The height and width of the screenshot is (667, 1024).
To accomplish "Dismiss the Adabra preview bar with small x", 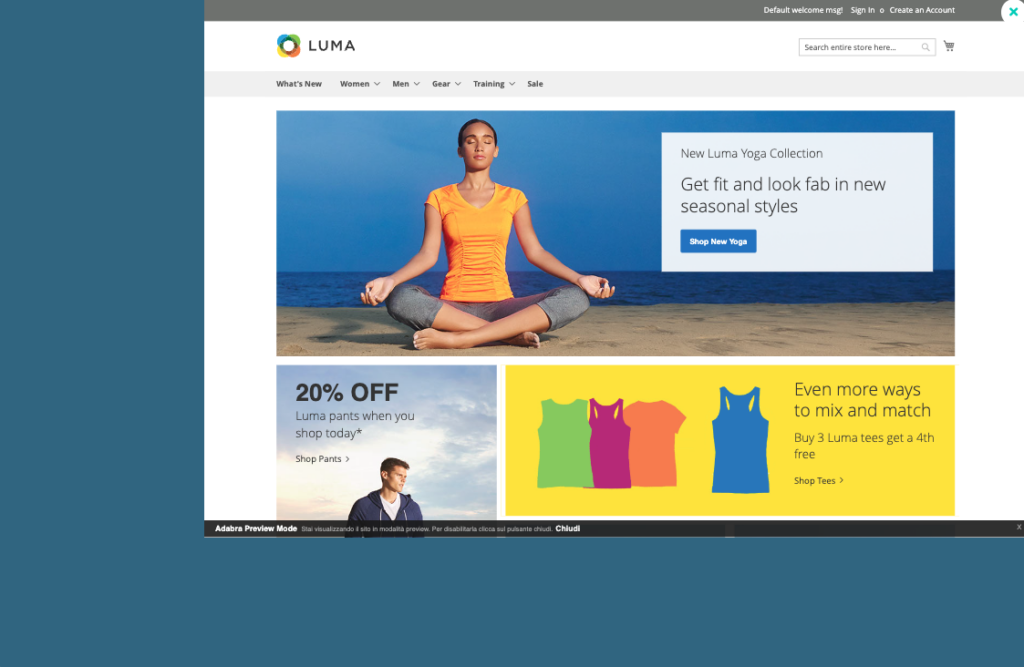I will (1019, 527).
